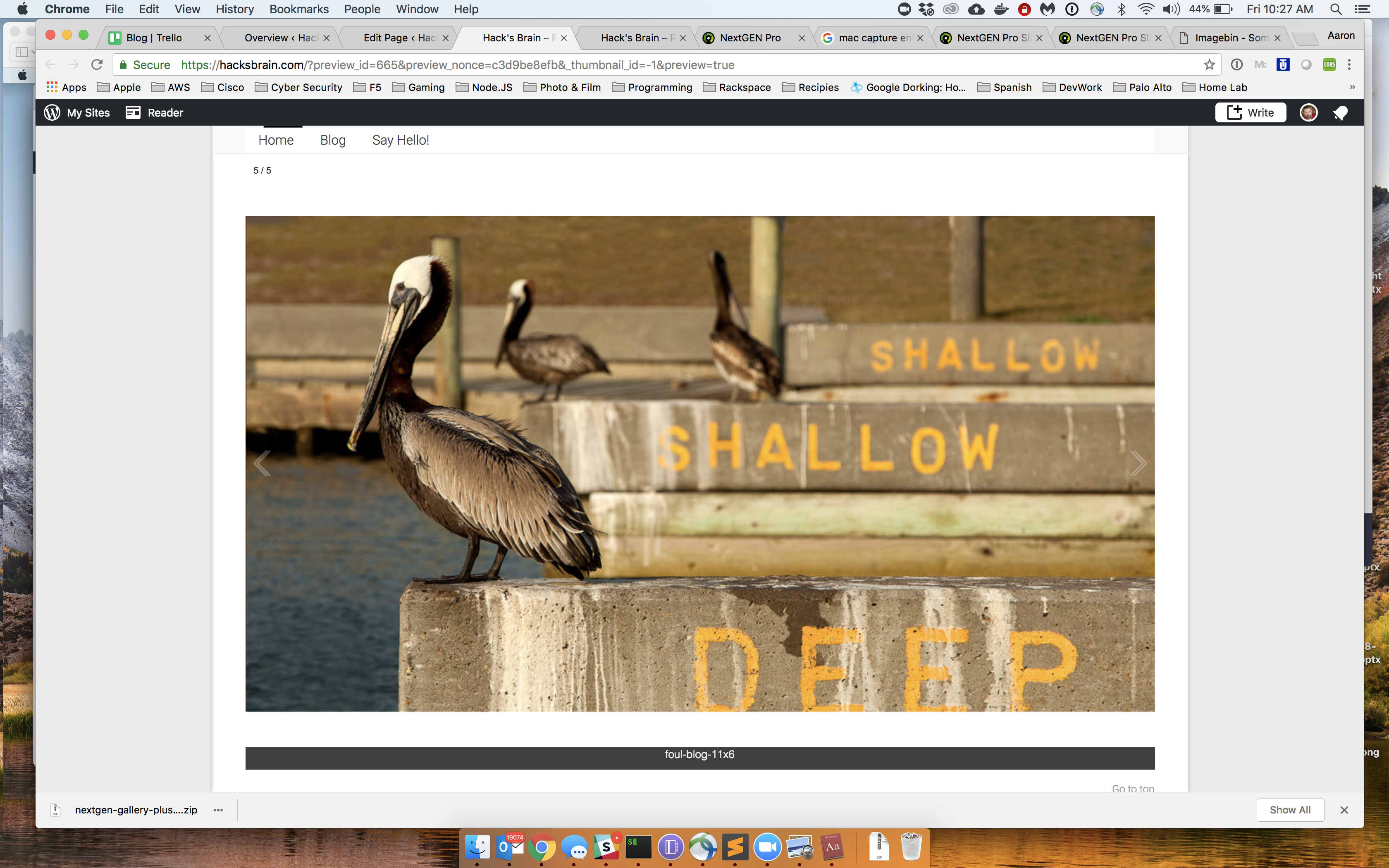Open Finder from the Dock

click(x=477, y=847)
